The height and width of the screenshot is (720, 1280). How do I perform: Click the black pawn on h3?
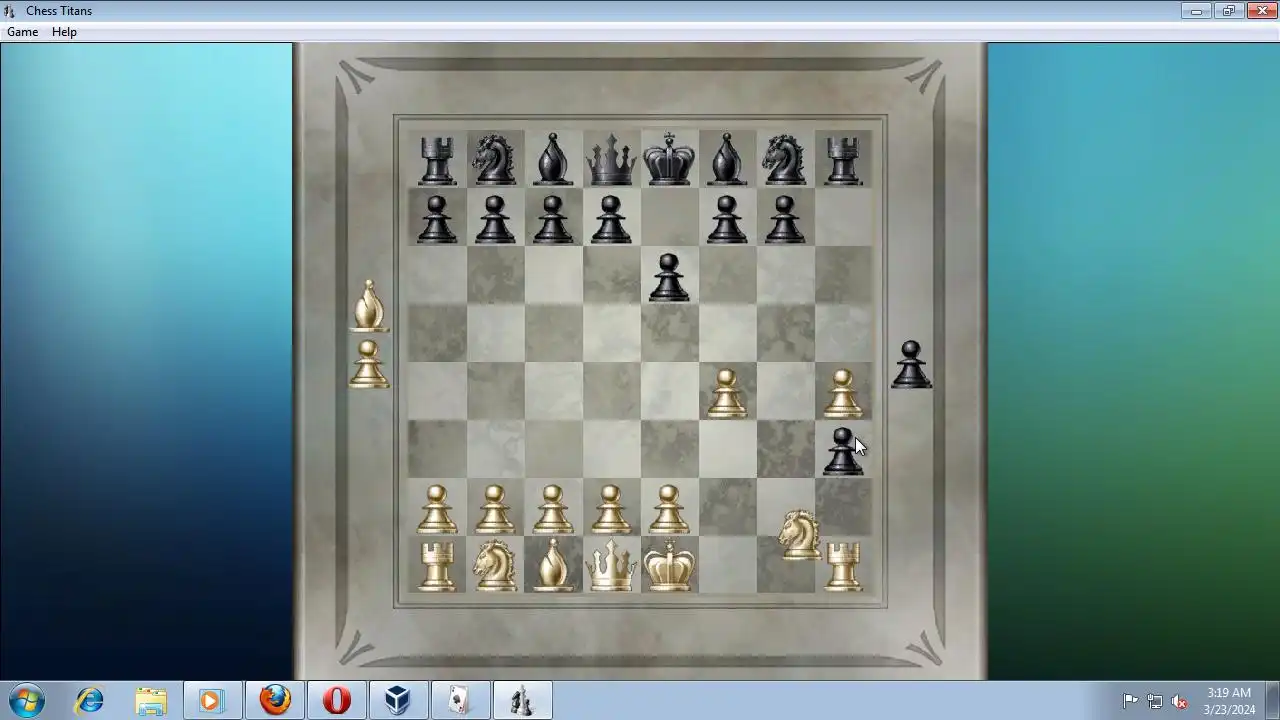coord(843,451)
